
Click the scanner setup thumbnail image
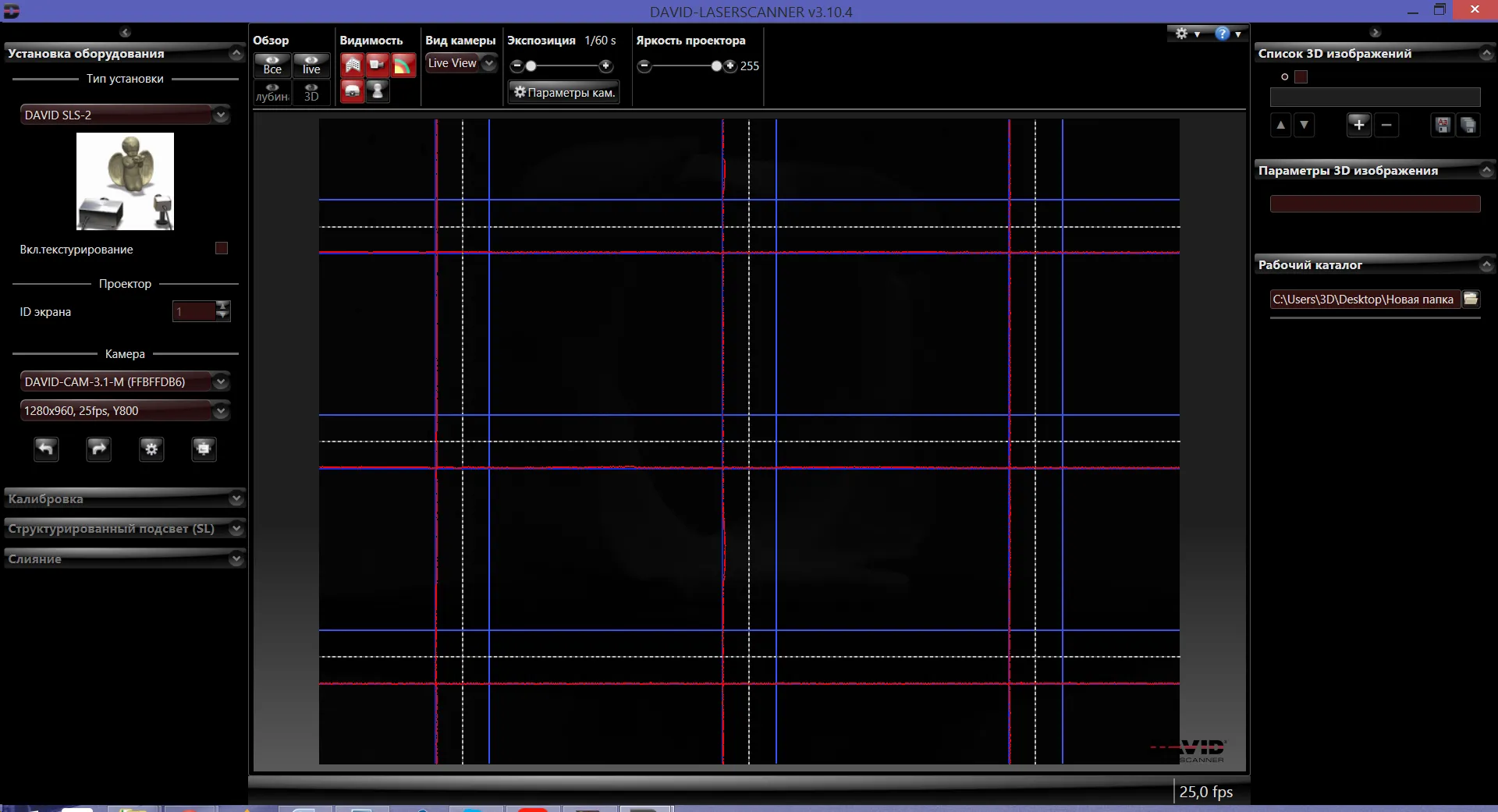[x=125, y=181]
